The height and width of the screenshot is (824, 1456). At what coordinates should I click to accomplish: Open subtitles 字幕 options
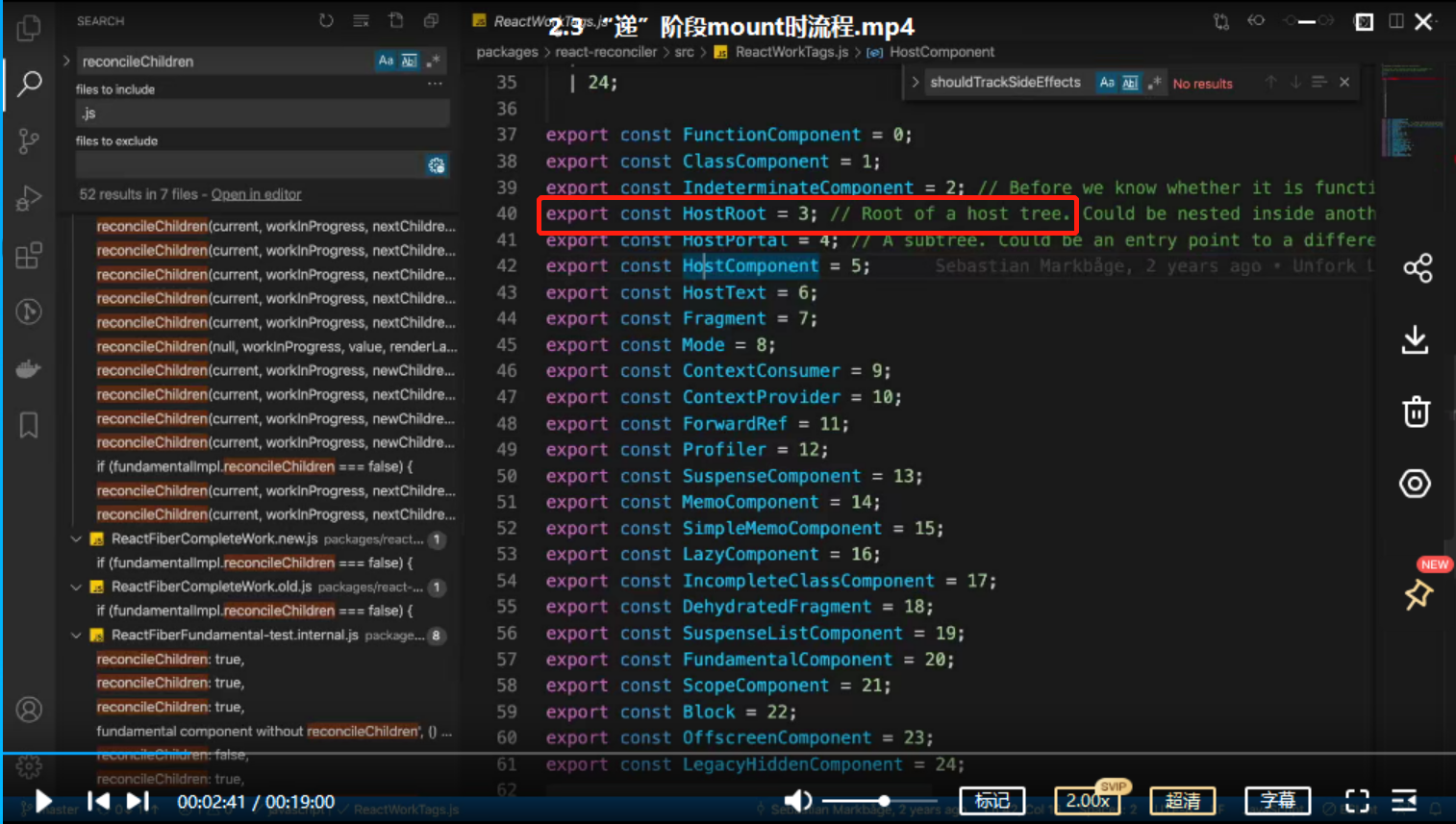tap(1278, 800)
